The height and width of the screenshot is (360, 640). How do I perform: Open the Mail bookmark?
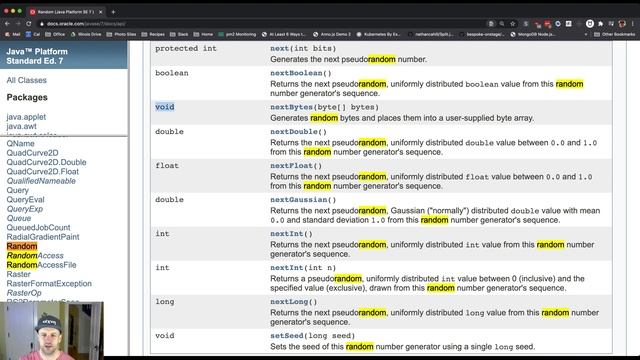(12, 34)
